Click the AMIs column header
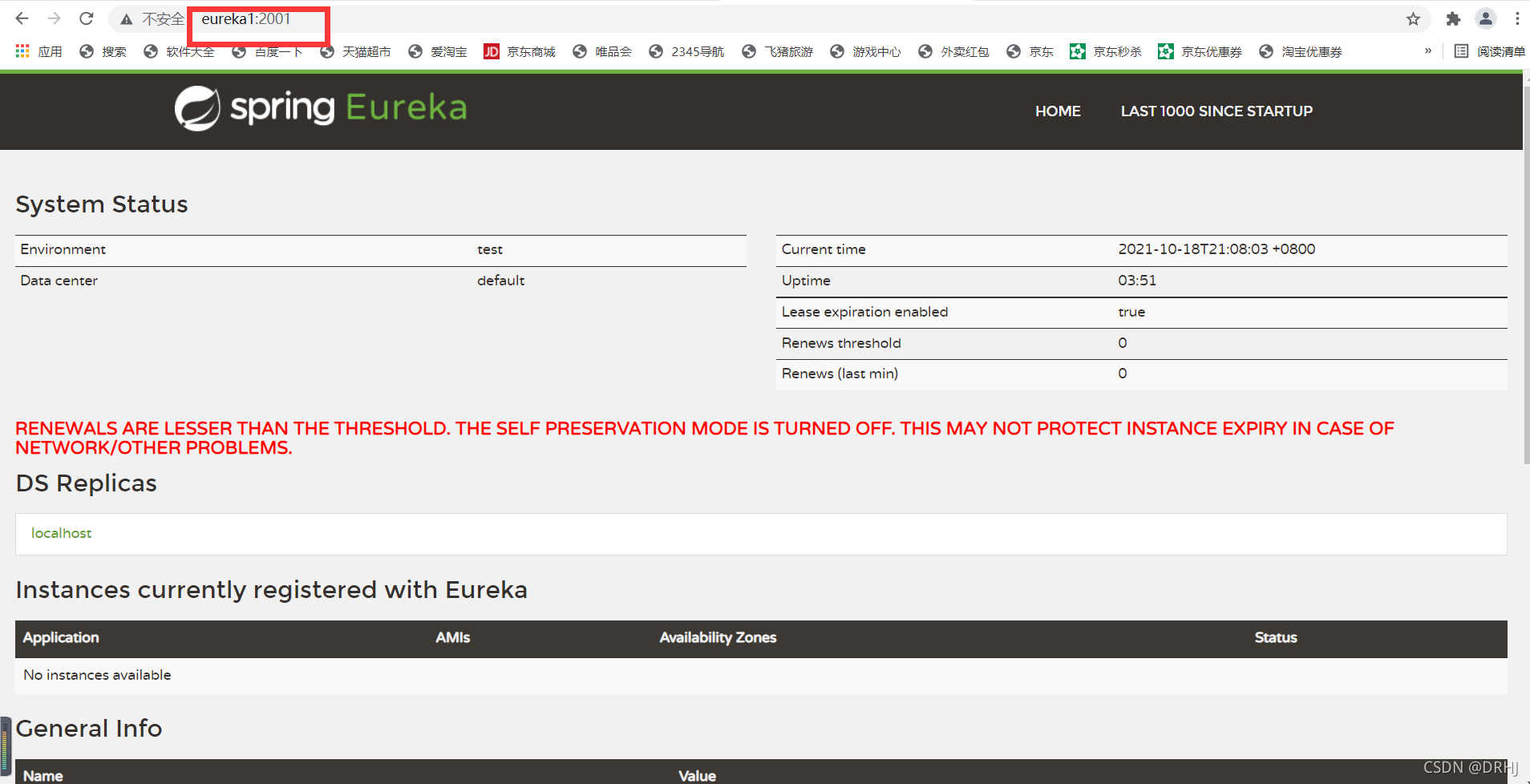The image size is (1530, 784). coord(452,637)
